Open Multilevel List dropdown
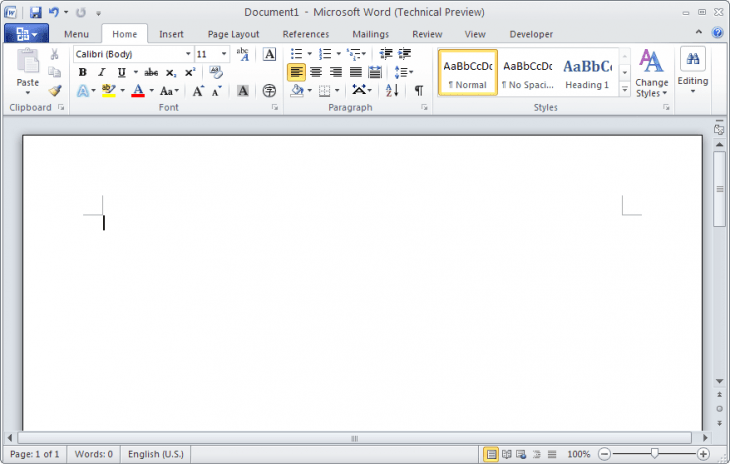This screenshot has height=464, width=730. point(357,54)
